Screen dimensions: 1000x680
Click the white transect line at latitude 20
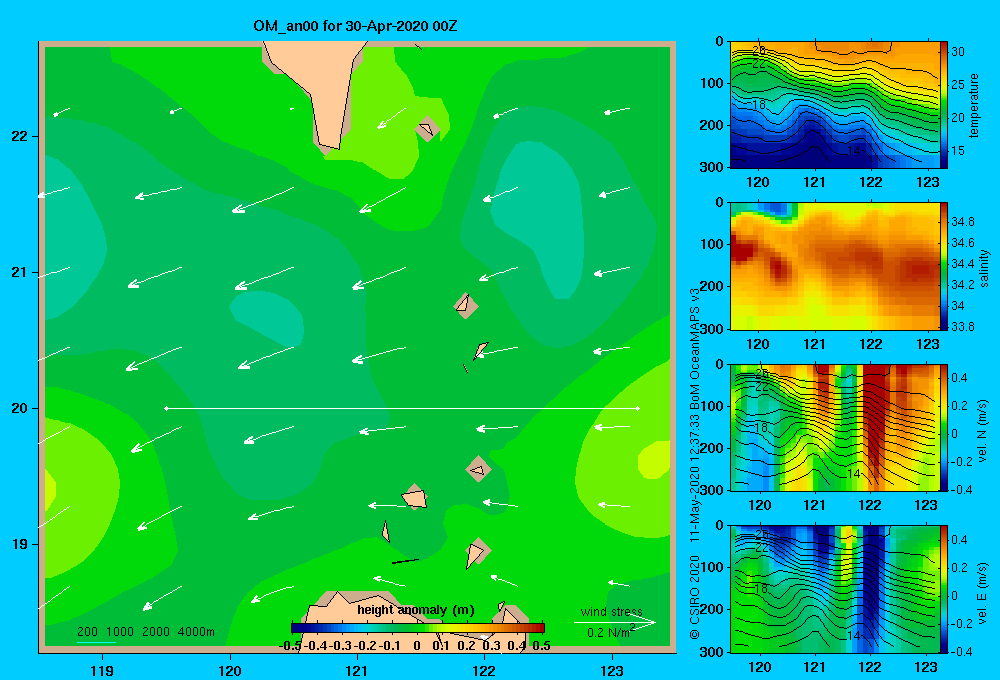pyautogui.click(x=402, y=408)
